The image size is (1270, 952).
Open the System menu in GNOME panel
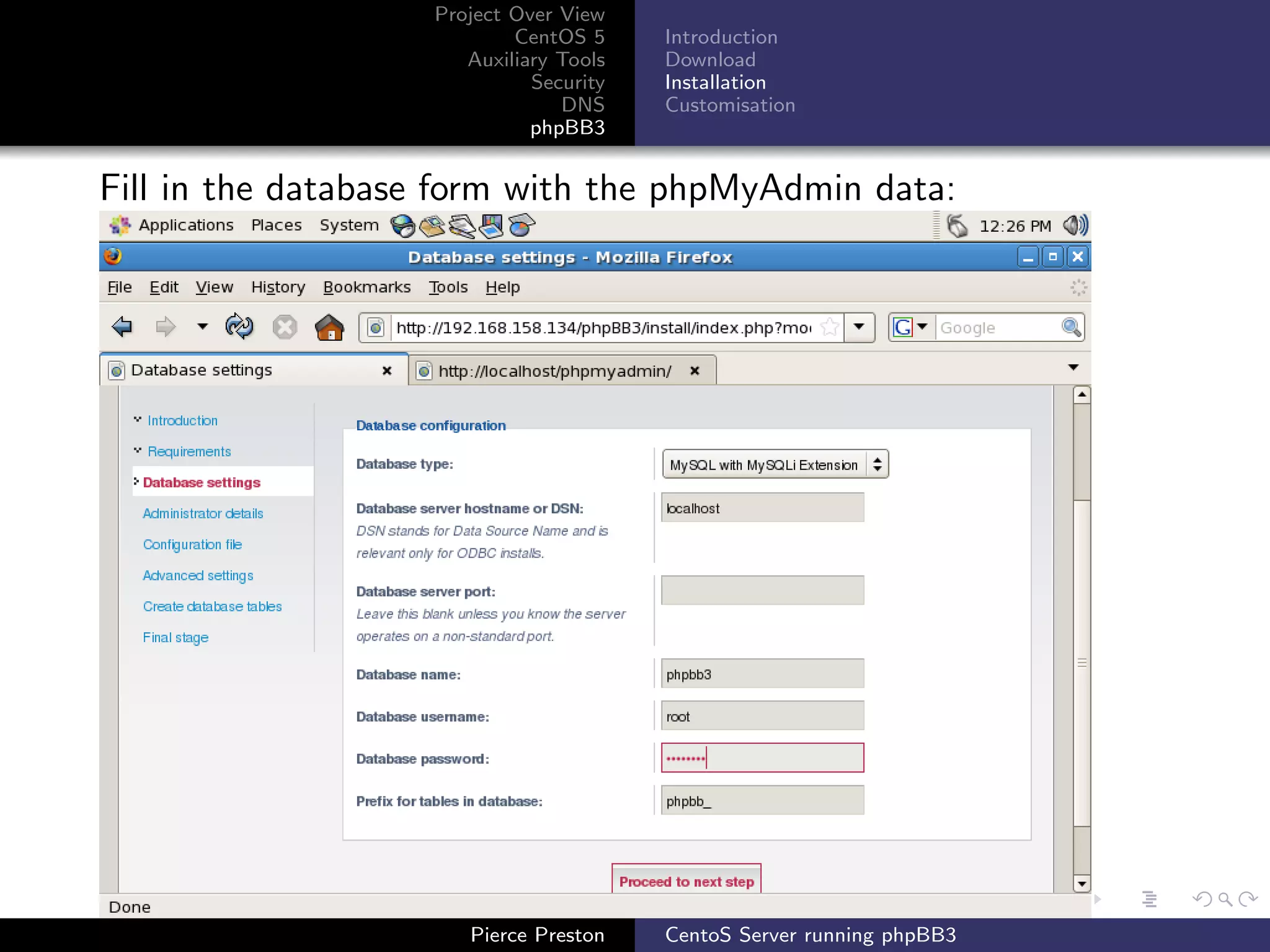349,226
